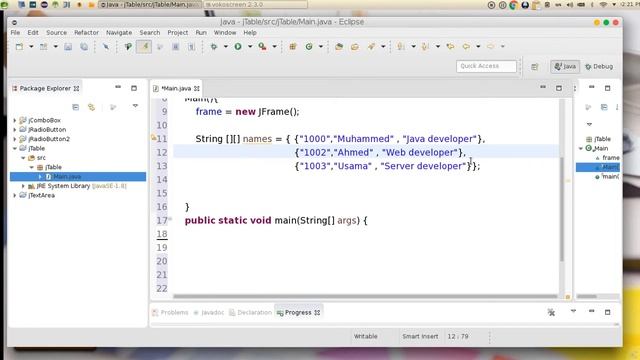Collapse the src folder
Screen dimensions: 640x360
[x=23, y=158]
